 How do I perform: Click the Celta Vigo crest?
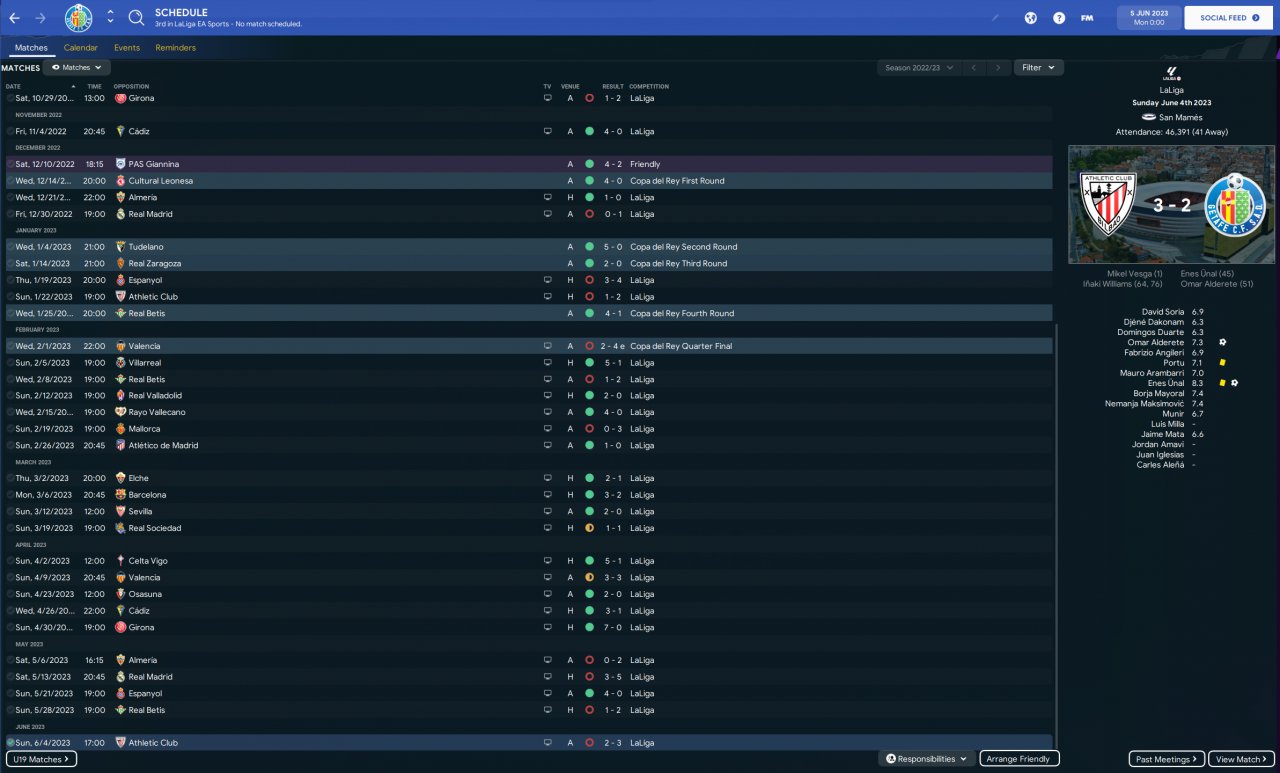(120, 561)
